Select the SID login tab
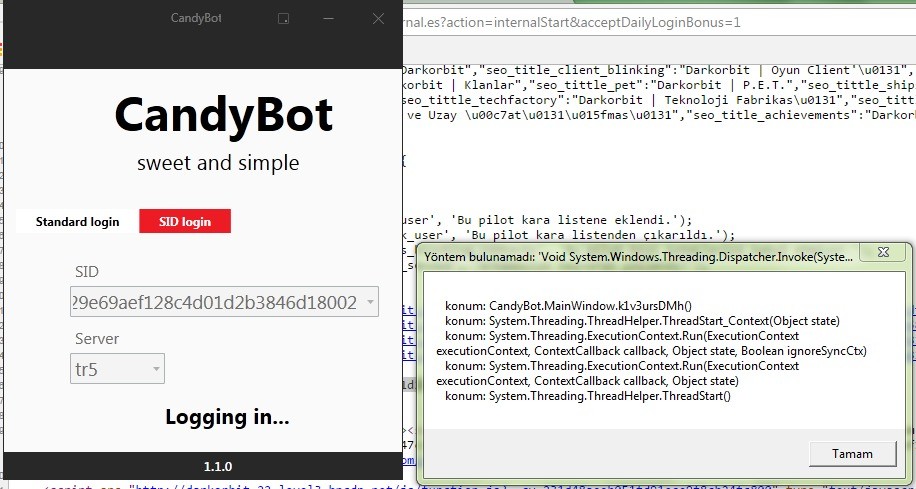 point(185,222)
